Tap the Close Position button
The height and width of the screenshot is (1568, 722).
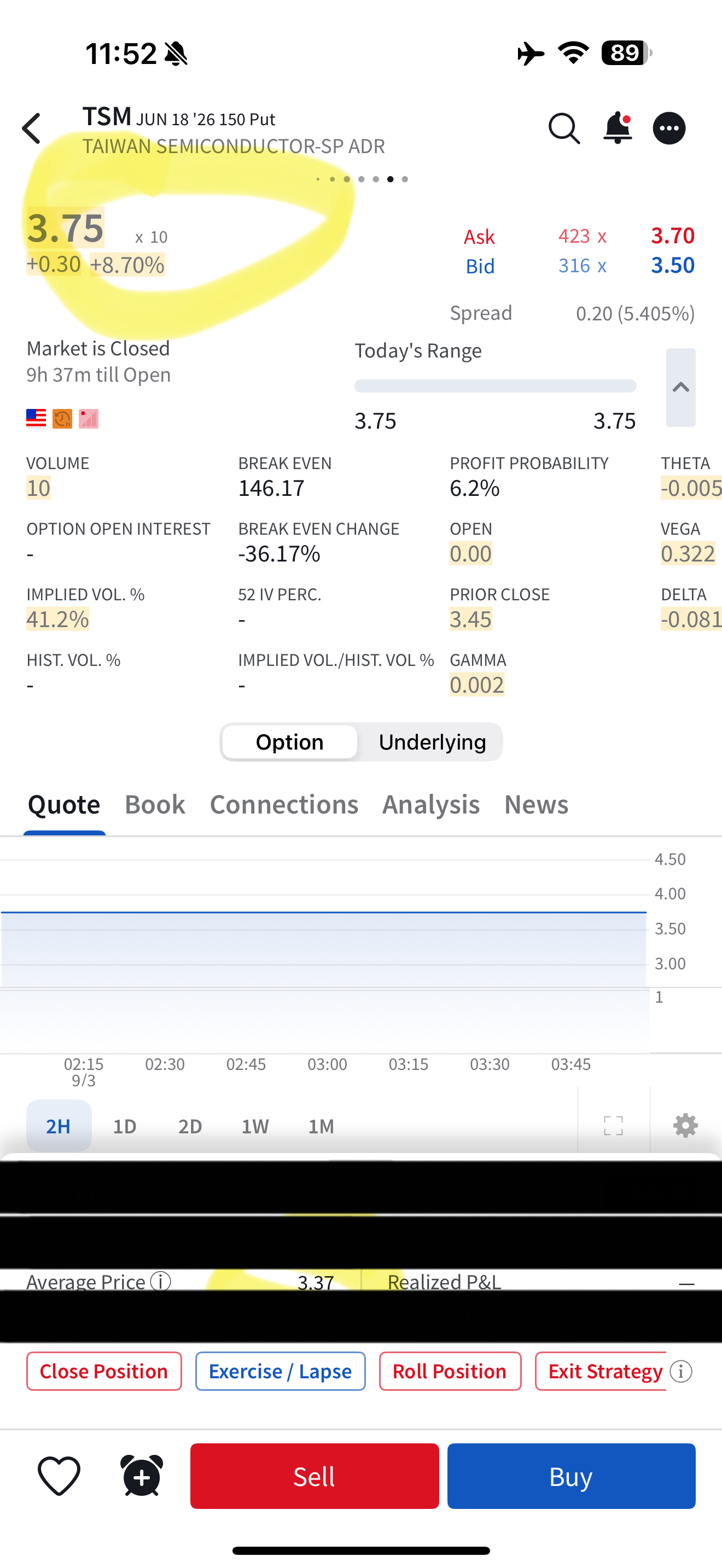(104, 1371)
